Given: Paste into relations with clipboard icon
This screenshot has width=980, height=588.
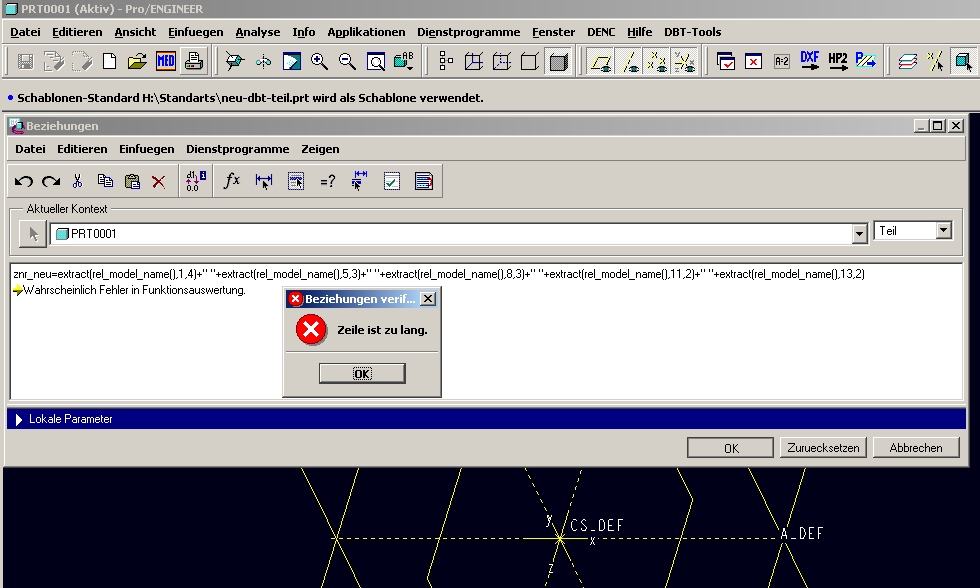Looking at the screenshot, I should [x=132, y=182].
